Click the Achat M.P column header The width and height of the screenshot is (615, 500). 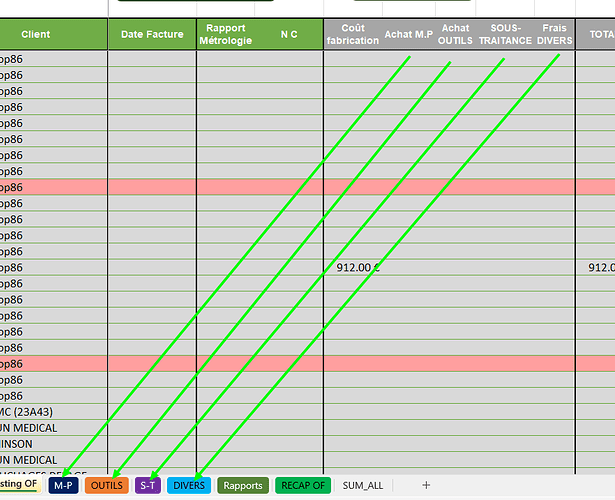coord(408,34)
